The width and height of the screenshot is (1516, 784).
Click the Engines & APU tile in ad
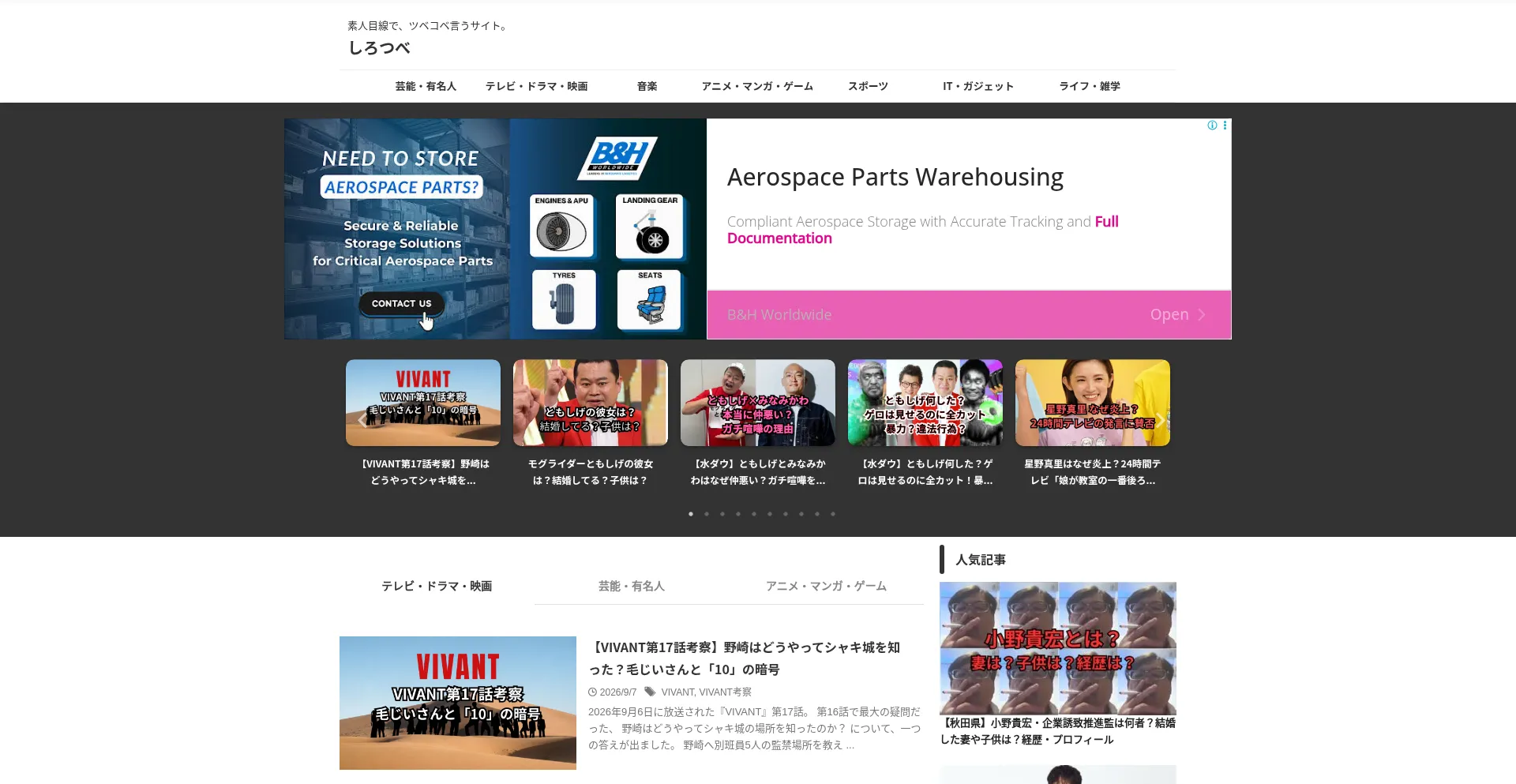coord(561,226)
